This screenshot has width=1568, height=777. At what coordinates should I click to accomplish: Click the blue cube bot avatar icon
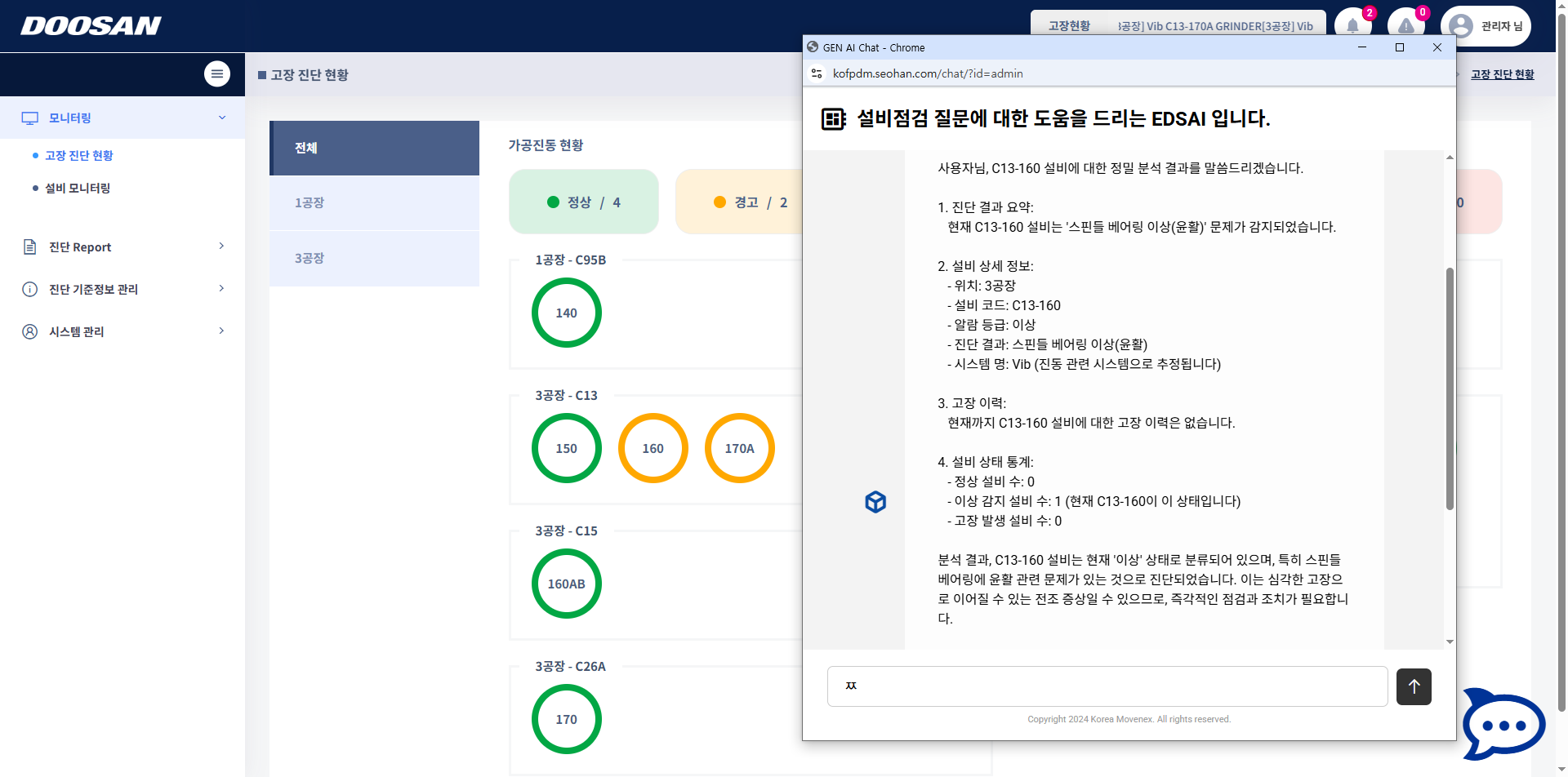tap(875, 502)
